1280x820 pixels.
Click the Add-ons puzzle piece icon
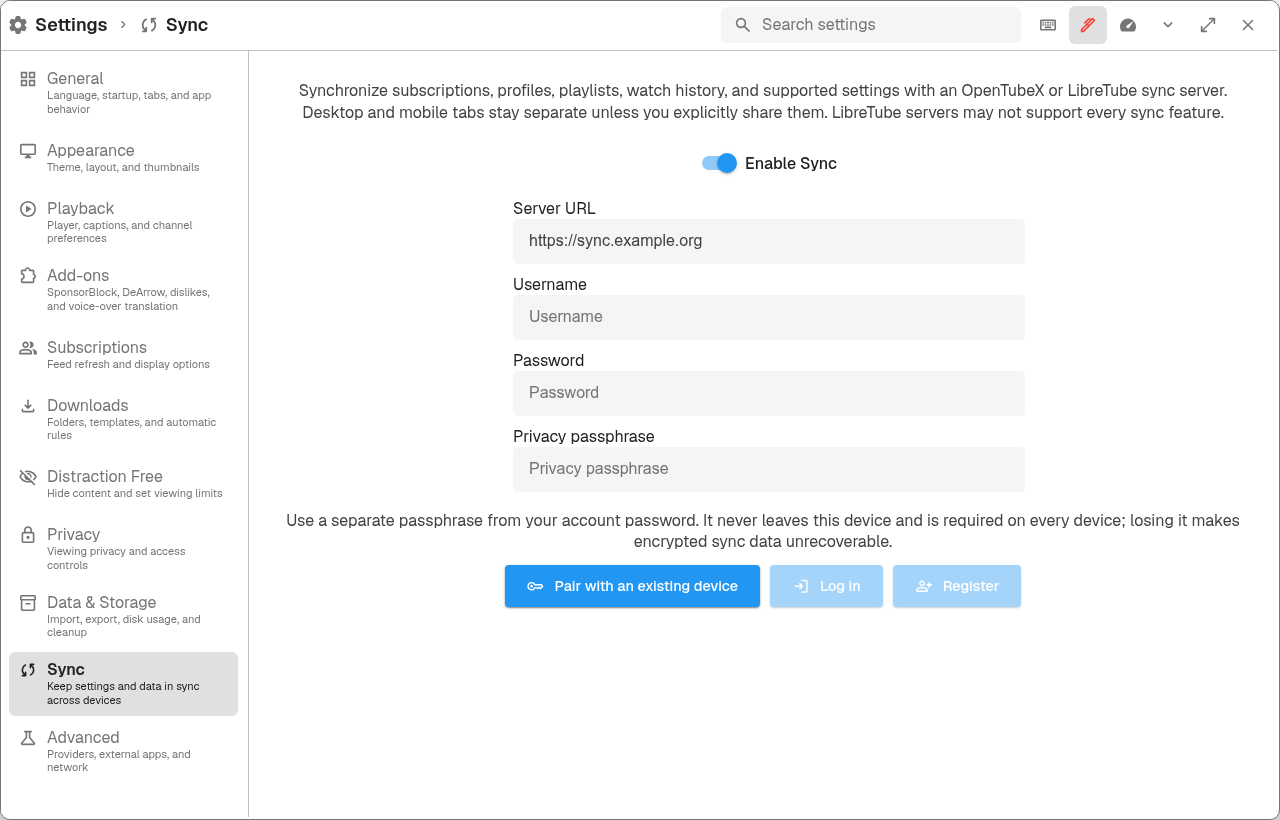[28, 275]
